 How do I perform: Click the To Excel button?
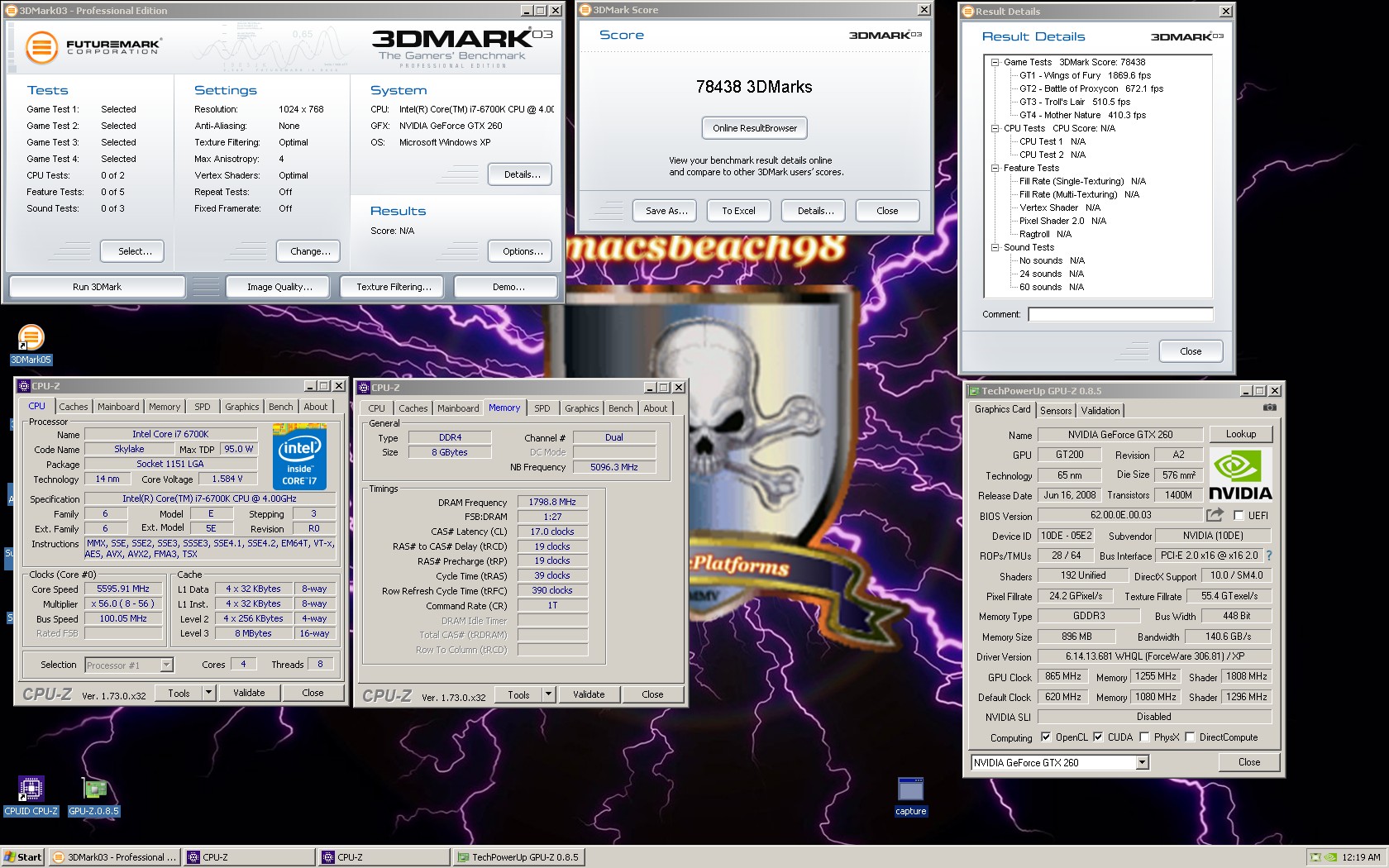[738, 211]
